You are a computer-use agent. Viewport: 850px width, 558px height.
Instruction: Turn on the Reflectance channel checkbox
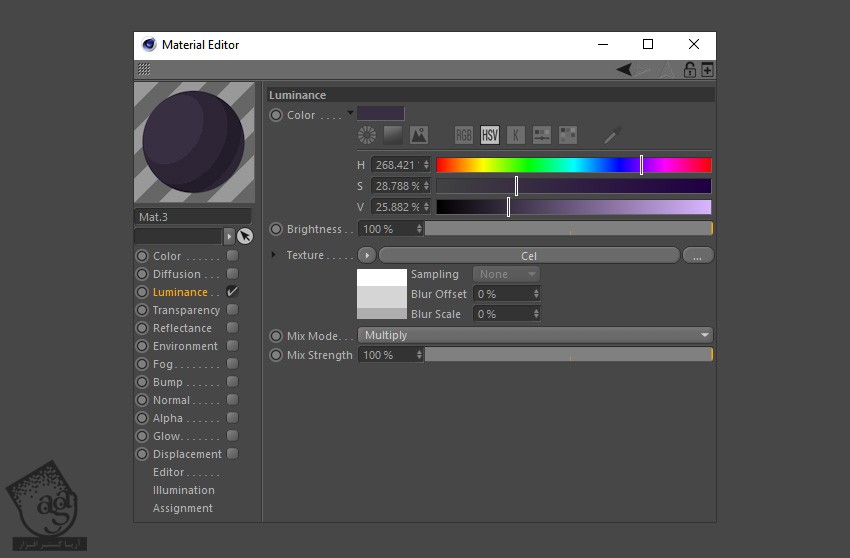[x=232, y=328]
